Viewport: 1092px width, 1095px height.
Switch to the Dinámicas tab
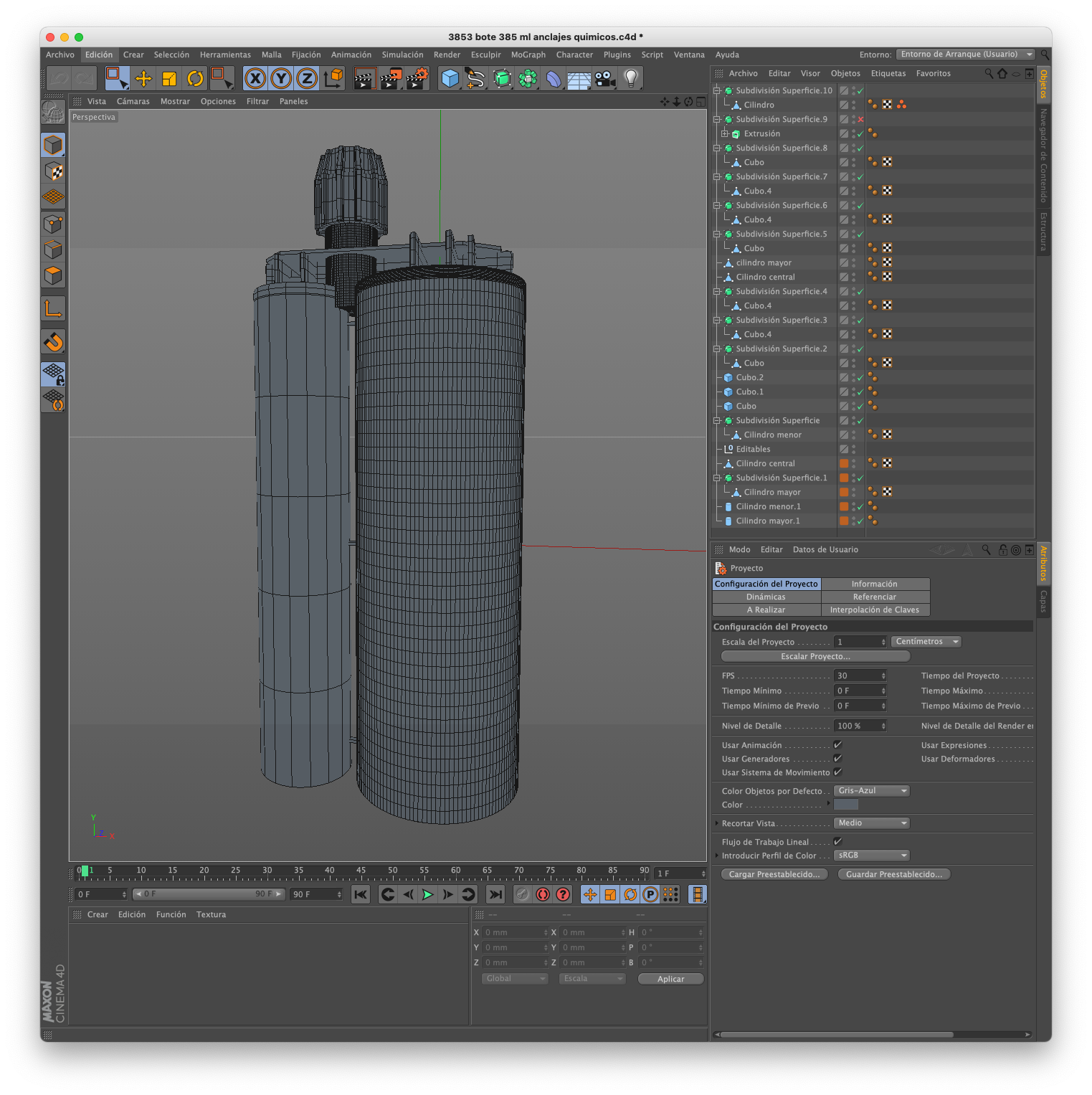766,597
